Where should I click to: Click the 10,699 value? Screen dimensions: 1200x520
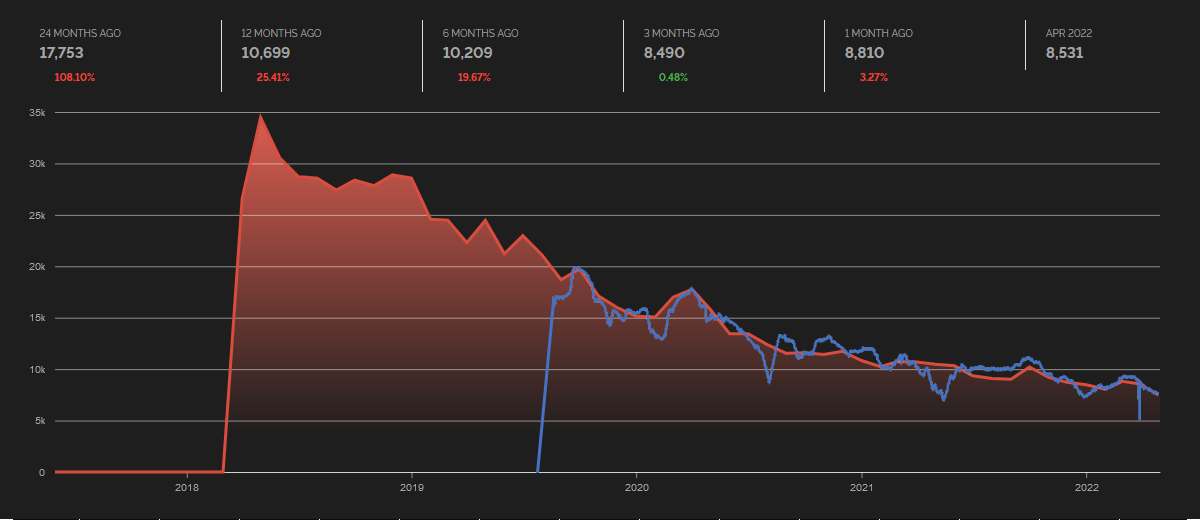point(263,53)
